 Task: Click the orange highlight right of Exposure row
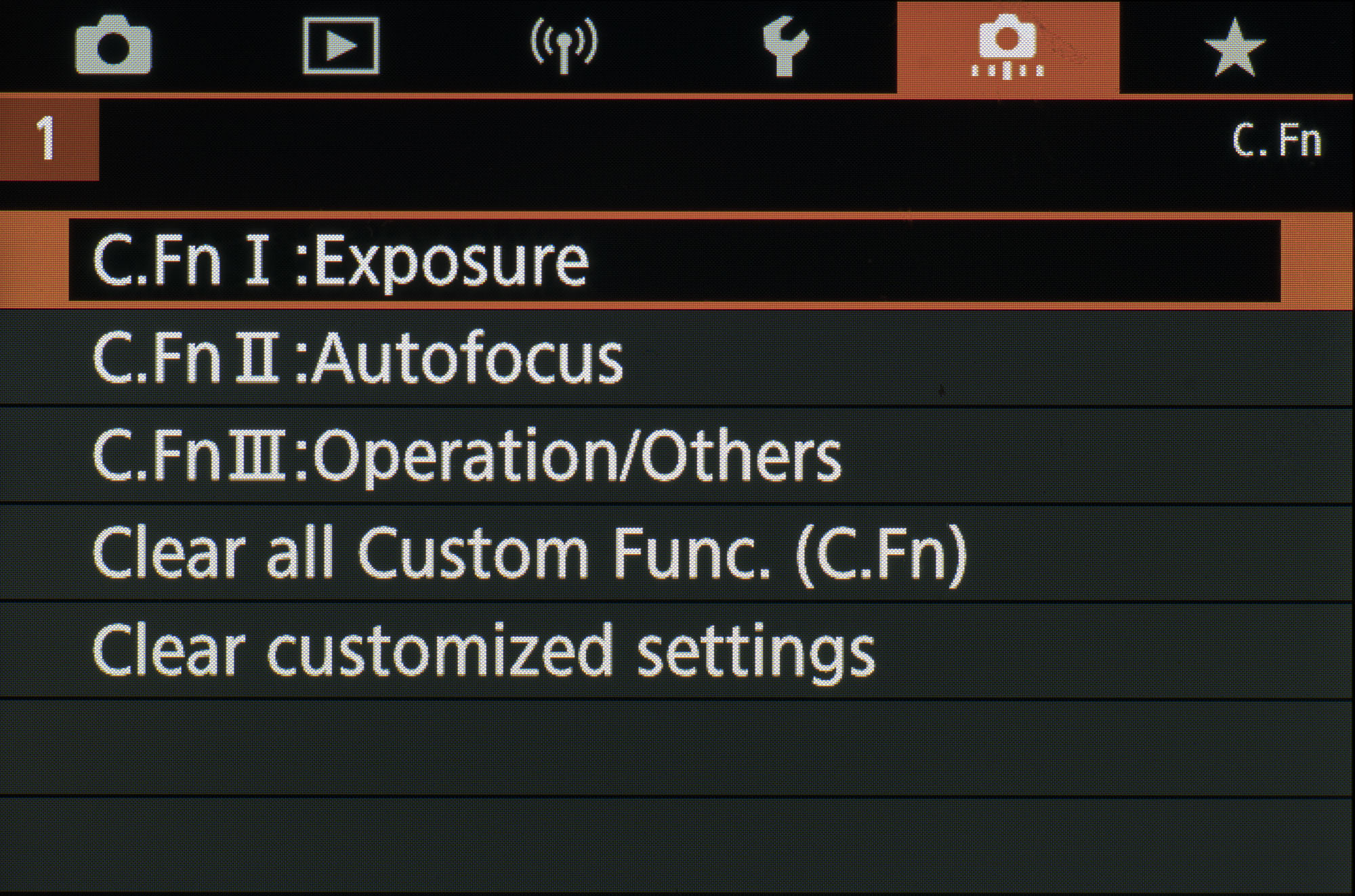[x=1316, y=261]
